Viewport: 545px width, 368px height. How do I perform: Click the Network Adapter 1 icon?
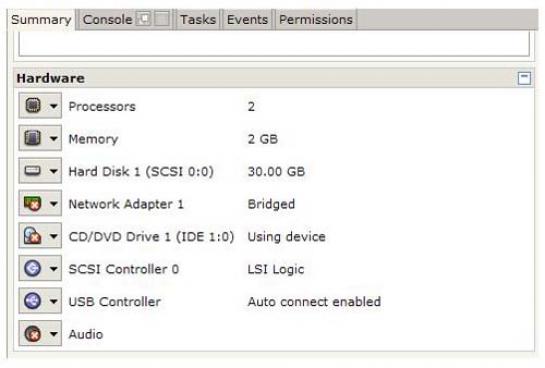point(33,203)
